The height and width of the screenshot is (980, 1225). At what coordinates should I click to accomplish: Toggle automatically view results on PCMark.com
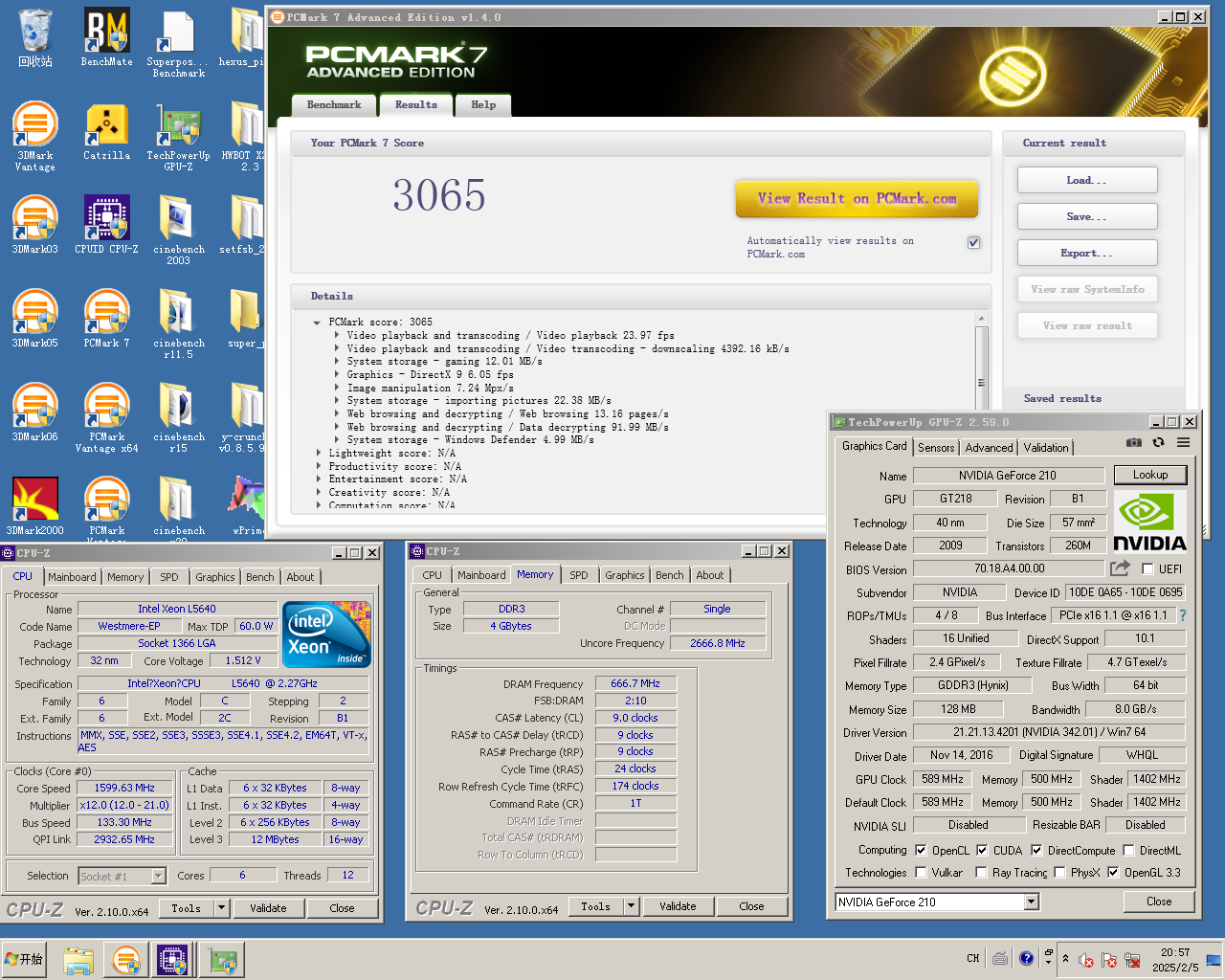coord(973,242)
